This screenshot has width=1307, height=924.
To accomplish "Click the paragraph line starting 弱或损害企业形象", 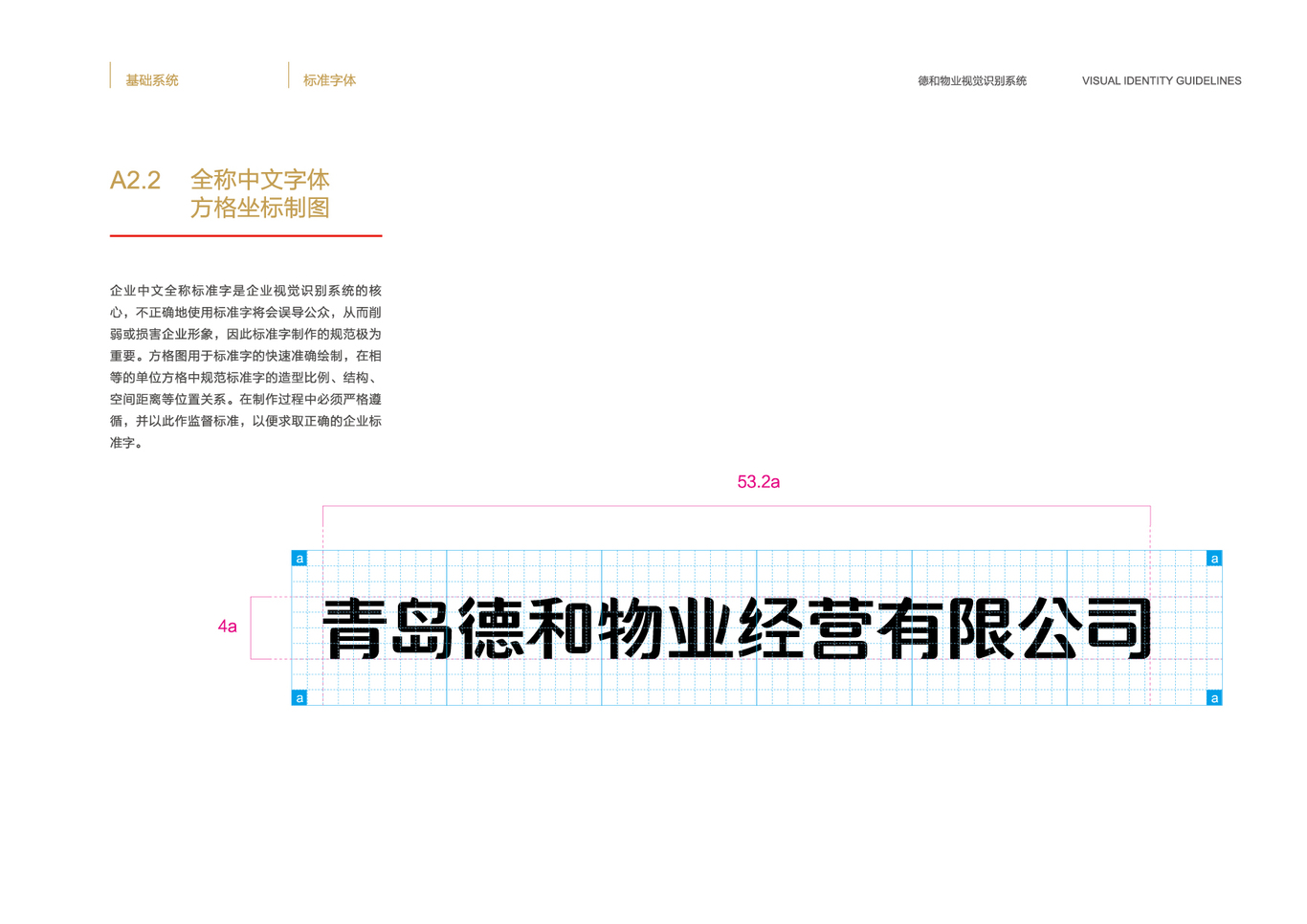I will click(x=246, y=334).
